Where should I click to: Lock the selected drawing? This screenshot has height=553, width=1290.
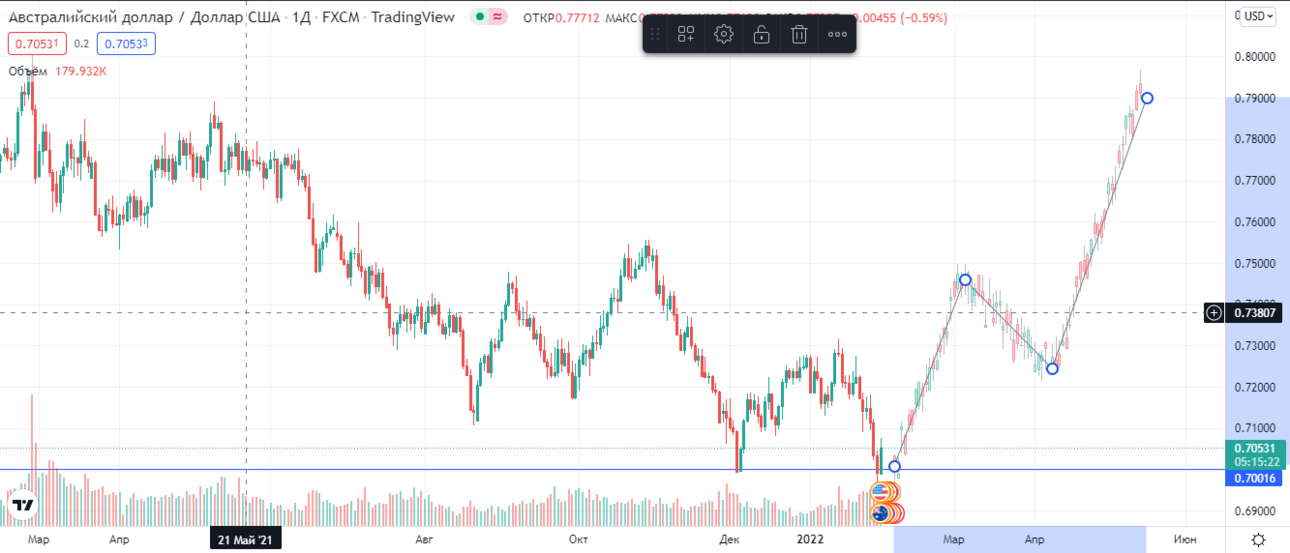pos(761,34)
